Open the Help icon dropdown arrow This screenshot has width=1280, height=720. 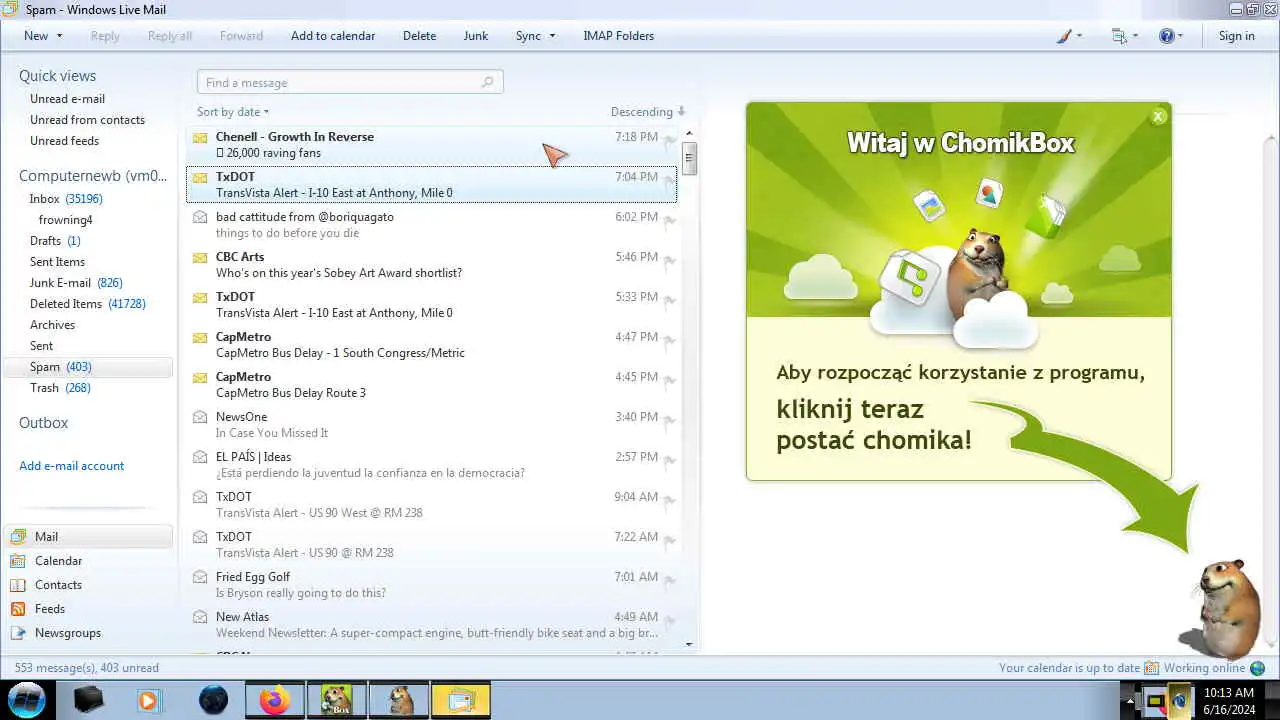pos(1180,36)
